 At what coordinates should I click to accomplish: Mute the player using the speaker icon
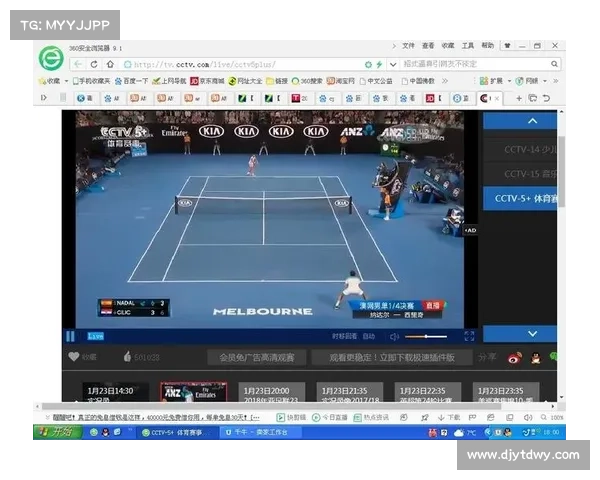tap(396, 337)
